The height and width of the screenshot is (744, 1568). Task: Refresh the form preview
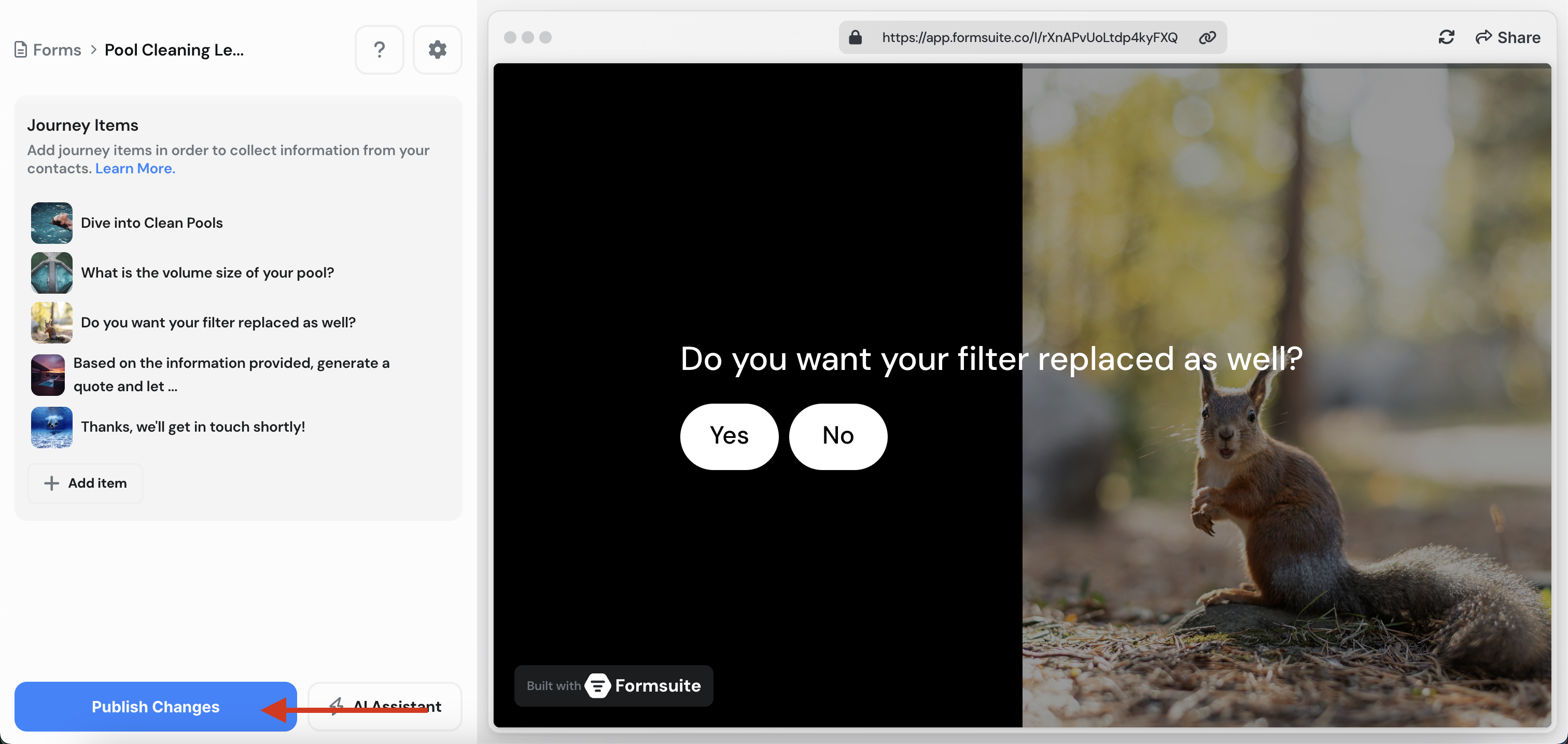click(1446, 37)
